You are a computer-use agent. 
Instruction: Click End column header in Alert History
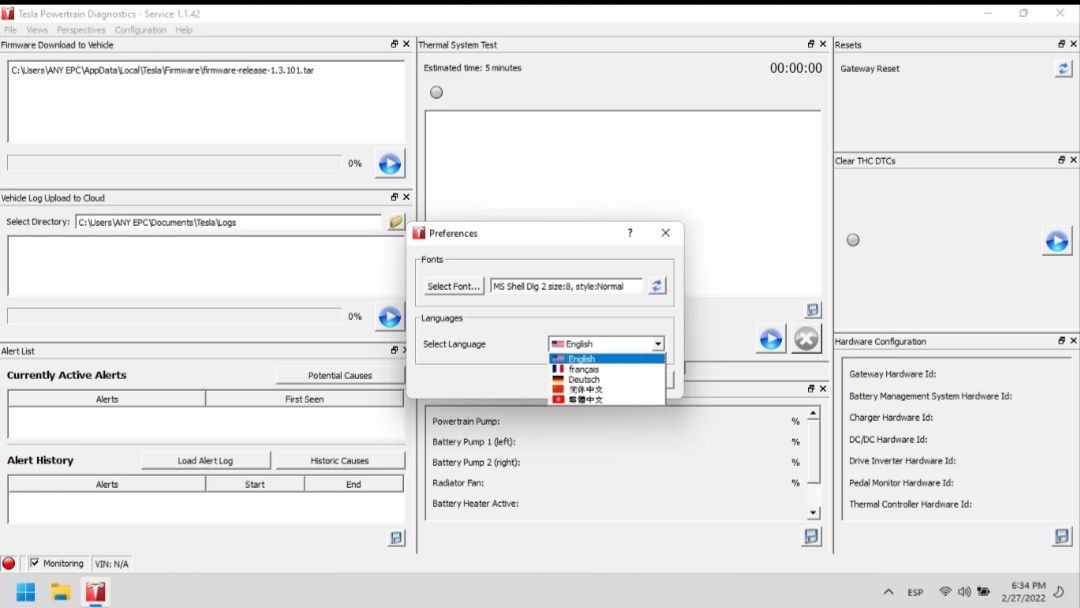[353, 484]
